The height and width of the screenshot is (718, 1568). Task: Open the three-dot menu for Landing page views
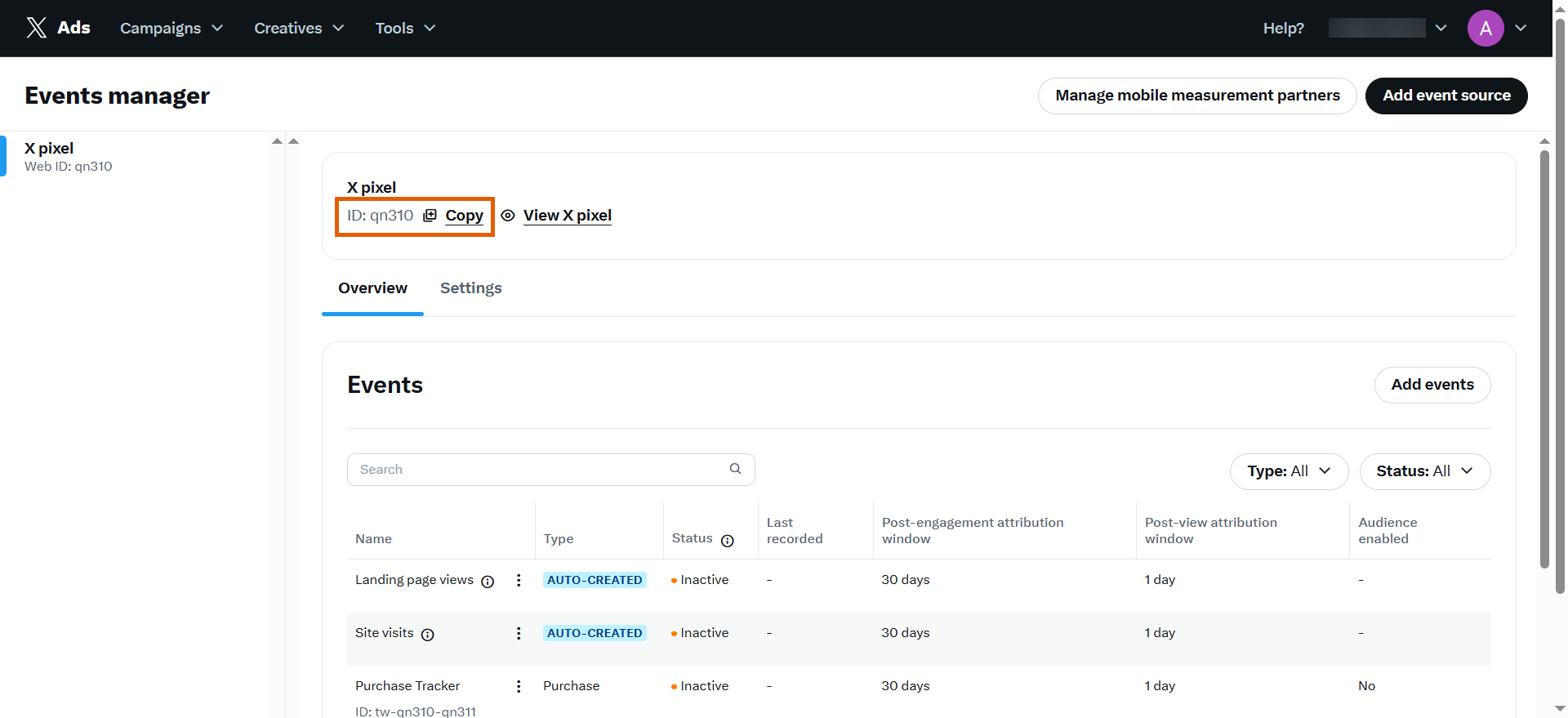519,580
